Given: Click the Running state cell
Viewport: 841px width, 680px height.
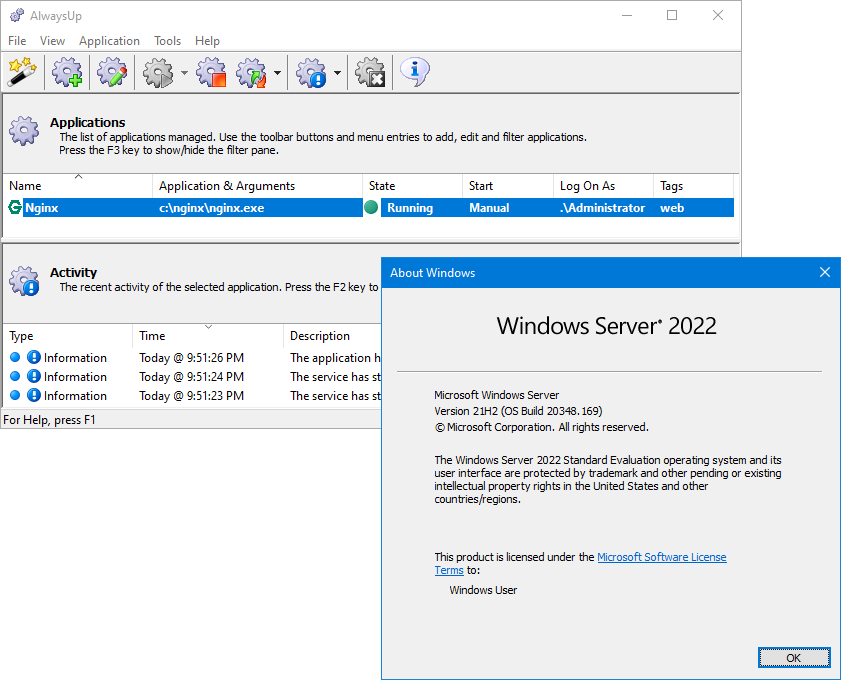Looking at the screenshot, I should 410,208.
